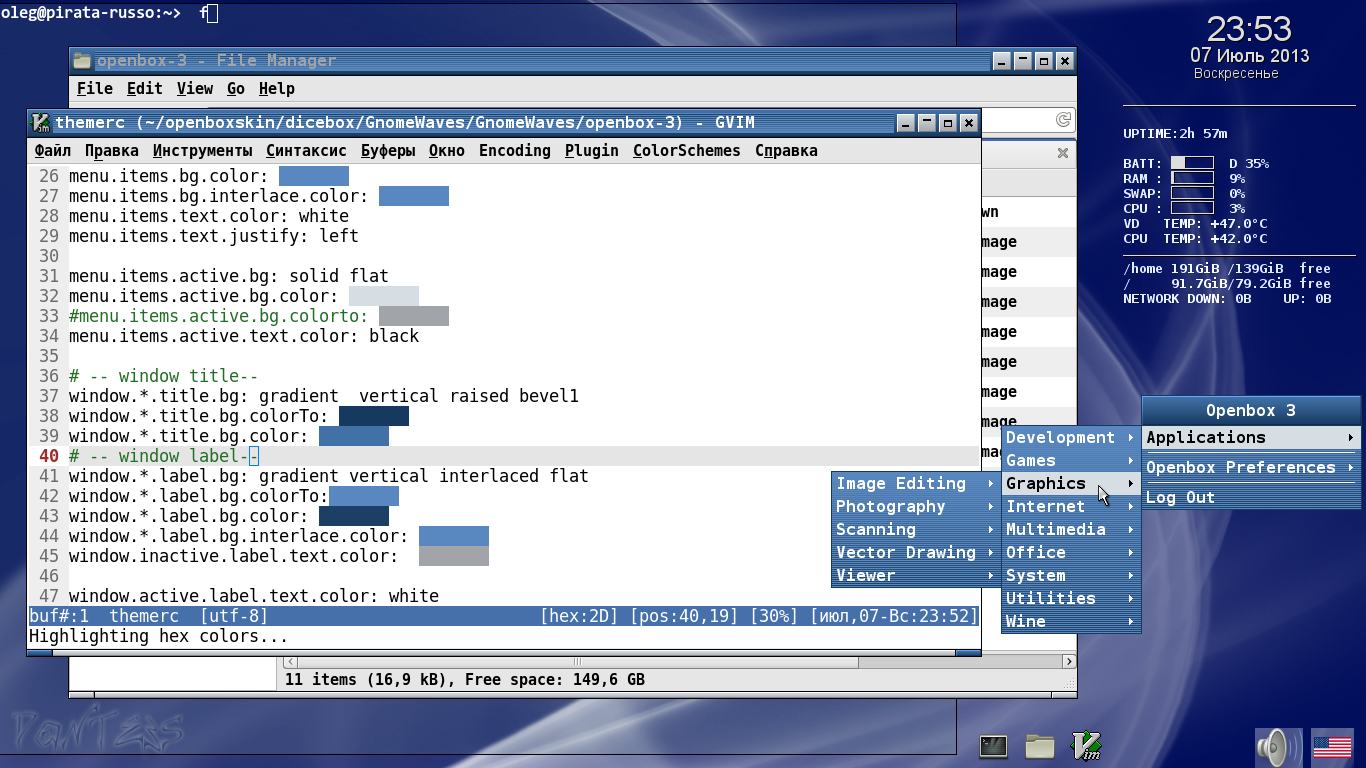1366x768 pixels.
Task: Click the gray swatch on commented line 33
Action: (x=414, y=316)
